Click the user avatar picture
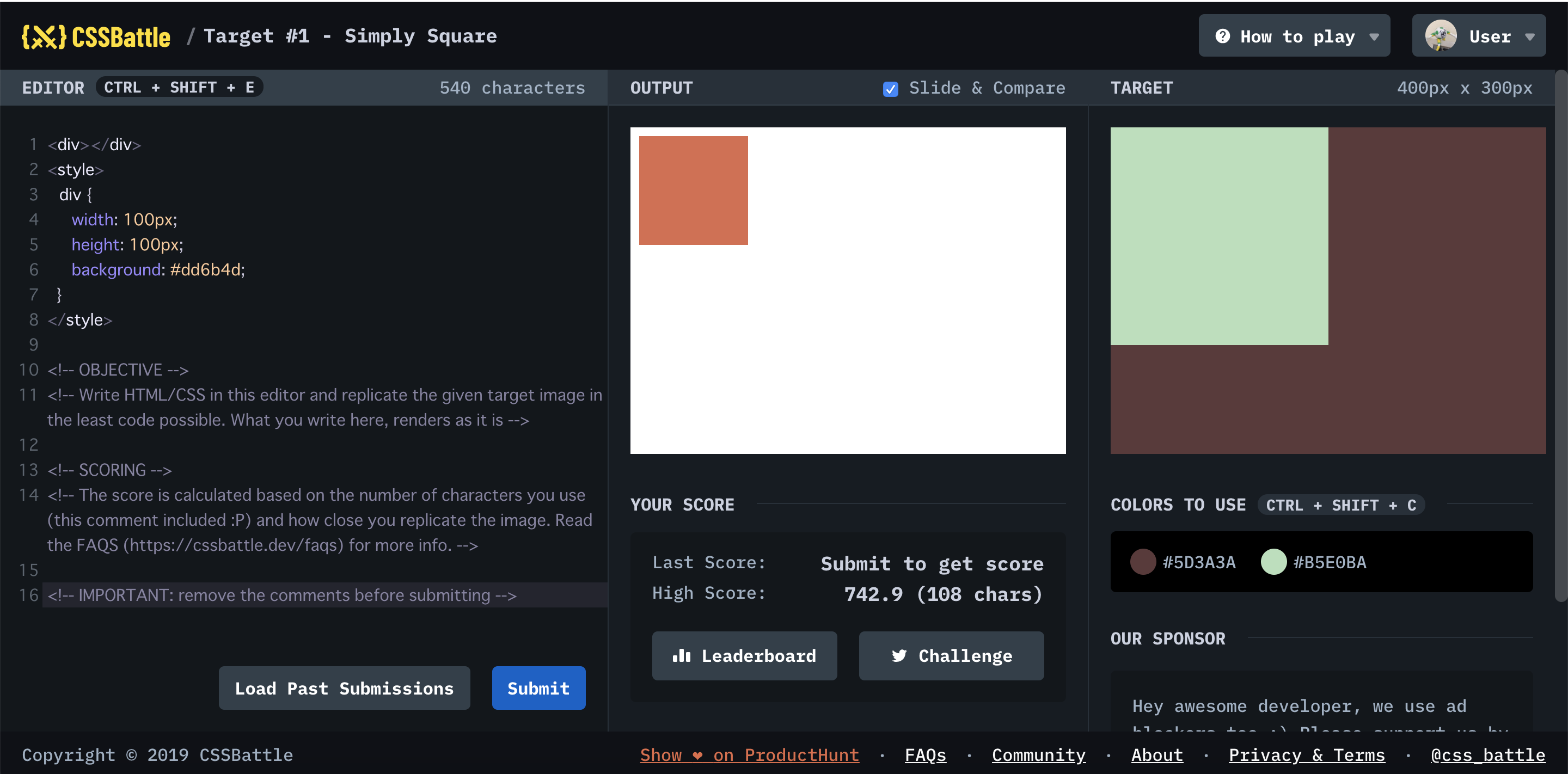 click(1440, 36)
